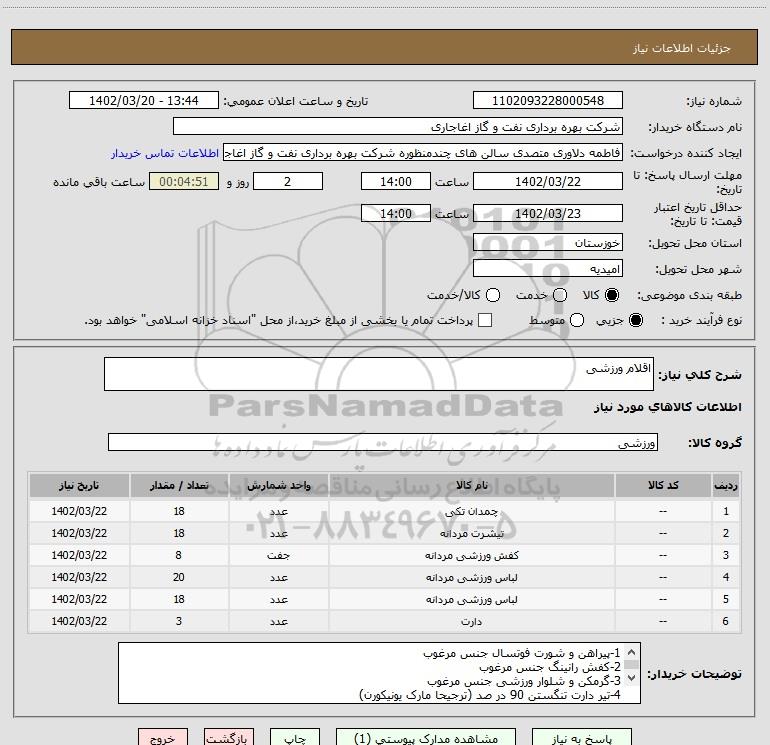Click the need number field 1102093228000548
770x745 pixels.
click(x=548, y=100)
